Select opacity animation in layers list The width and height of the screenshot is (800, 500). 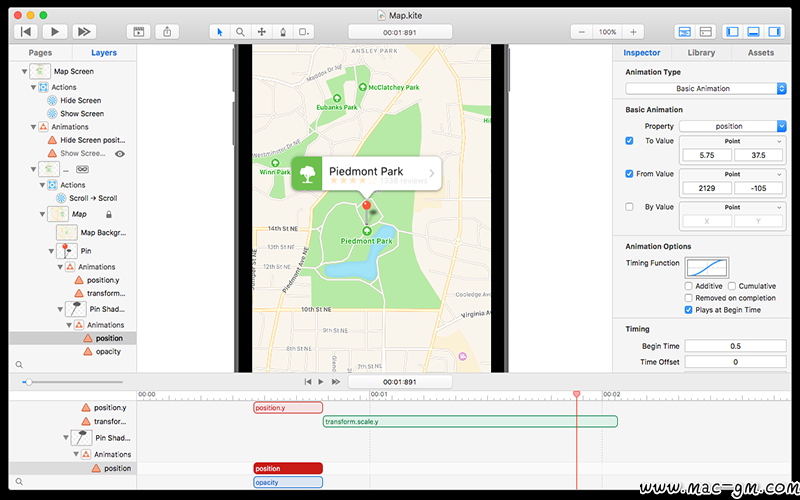108,352
